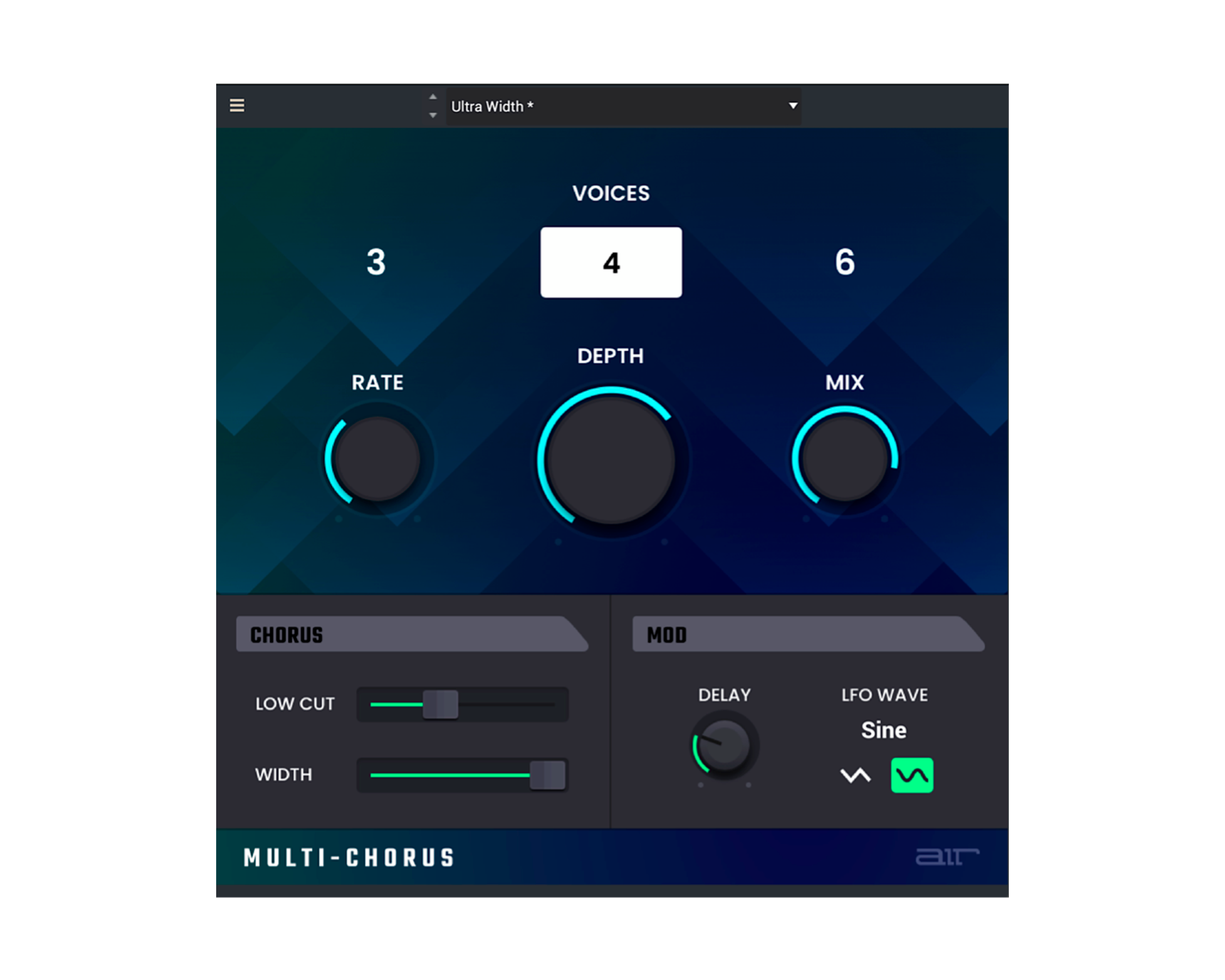The width and height of the screenshot is (1225, 980).
Task: Click the RATE label
Action: click(378, 383)
